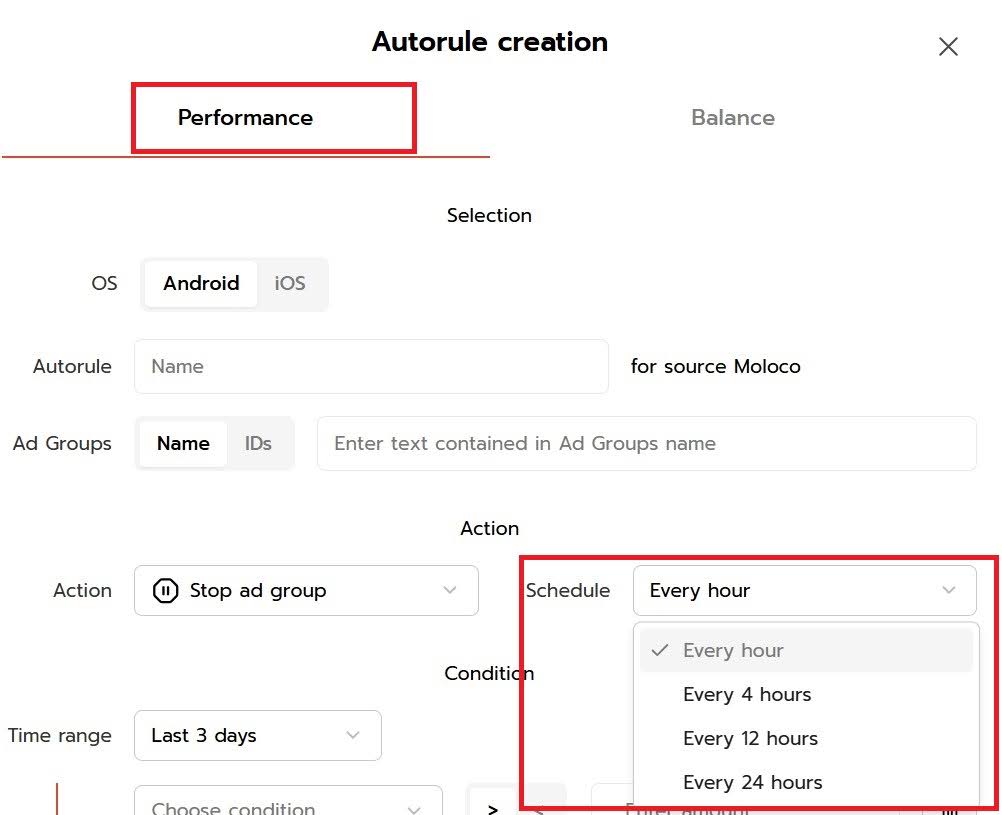Click the Autorule Name input field
1002x815 pixels.
click(x=370, y=366)
